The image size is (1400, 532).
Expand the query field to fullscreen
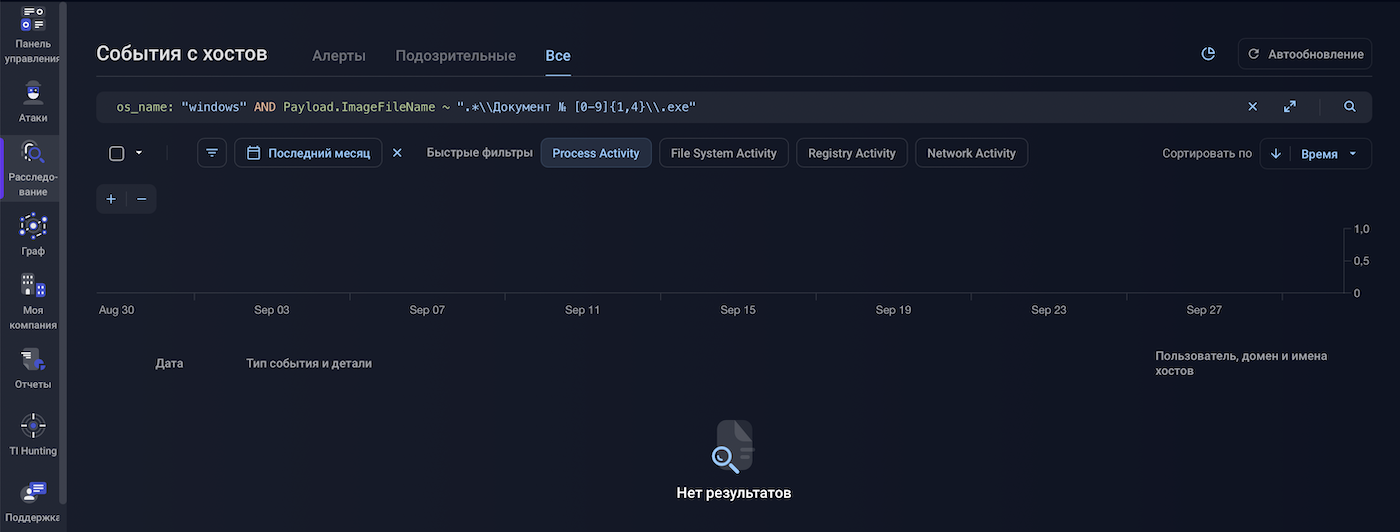coord(1289,107)
